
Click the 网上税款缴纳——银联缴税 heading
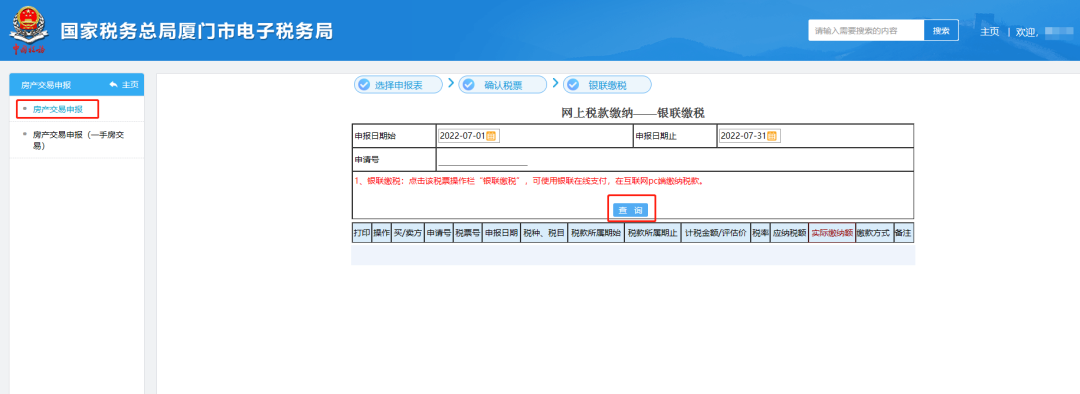[x=633, y=113]
